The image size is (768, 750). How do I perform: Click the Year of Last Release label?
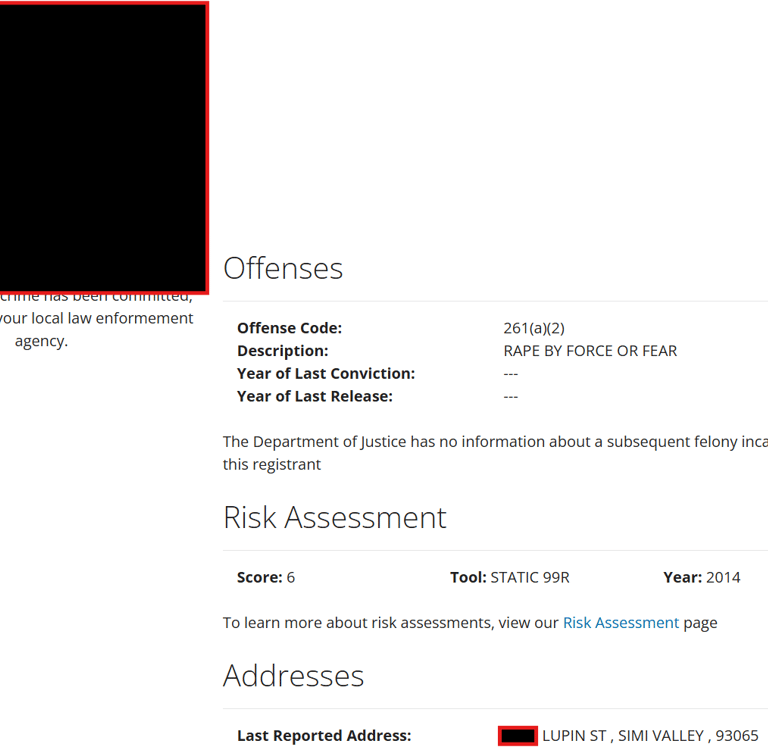coord(315,396)
